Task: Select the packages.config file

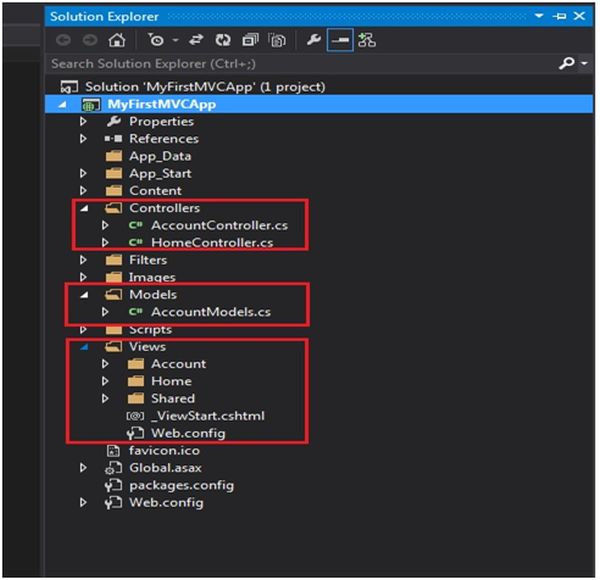Action: click(181, 486)
